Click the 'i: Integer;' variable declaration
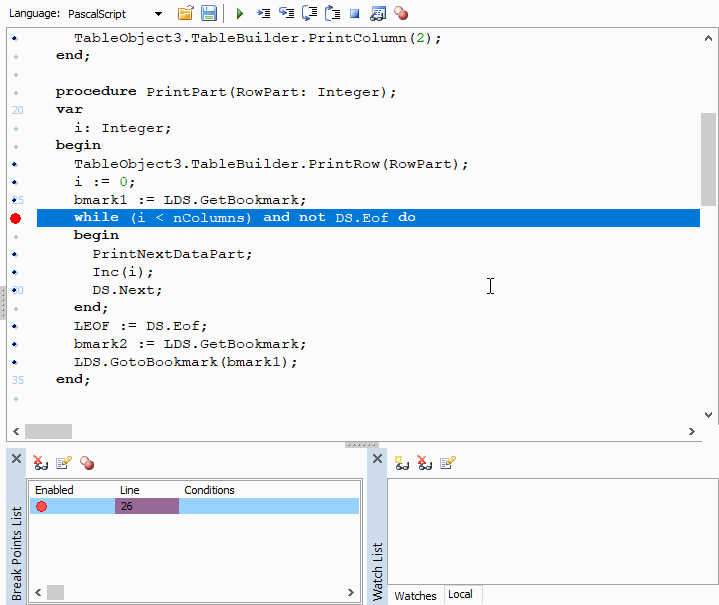The width and height of the screenshot is (719, 605). click(x=122, y=128)
